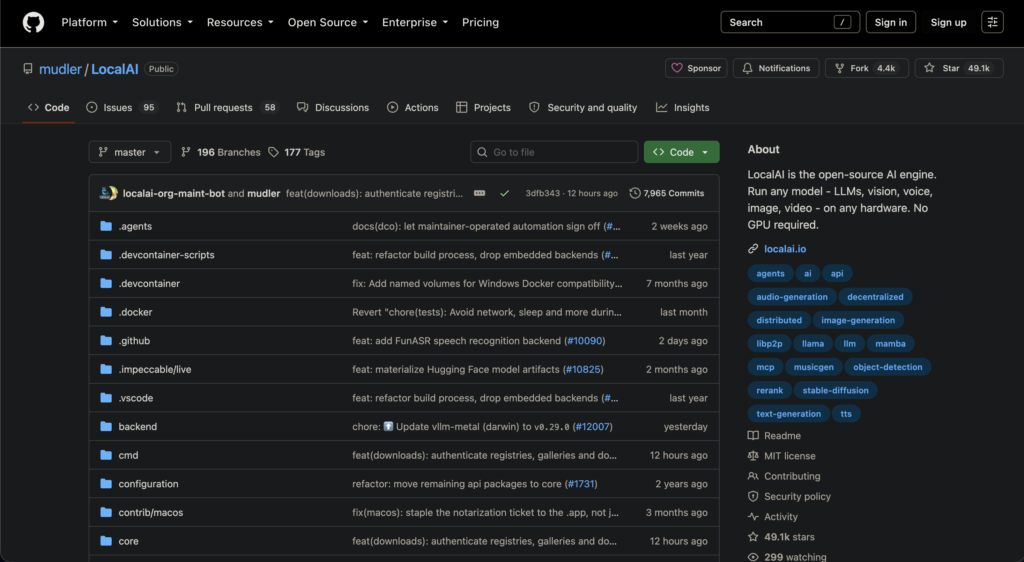
Task: Open the Resources dropdown menu
Action: [x=240, y=22]
